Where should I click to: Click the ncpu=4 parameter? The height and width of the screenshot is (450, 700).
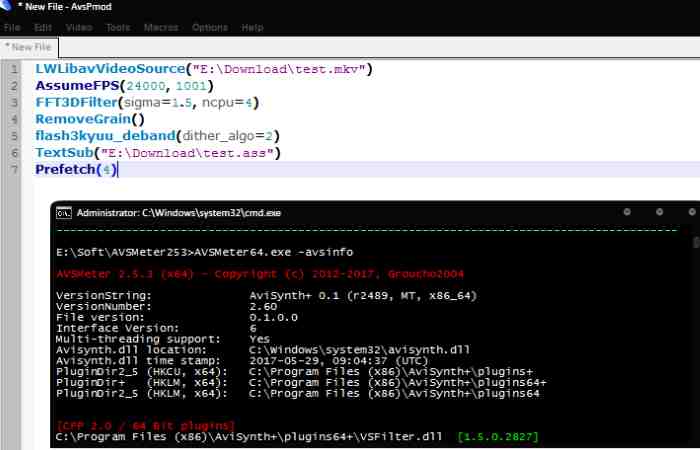point(227,103)
